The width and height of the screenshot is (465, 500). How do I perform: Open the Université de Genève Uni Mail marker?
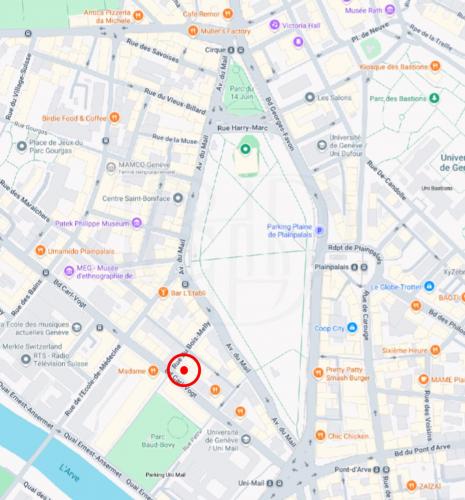246,439
